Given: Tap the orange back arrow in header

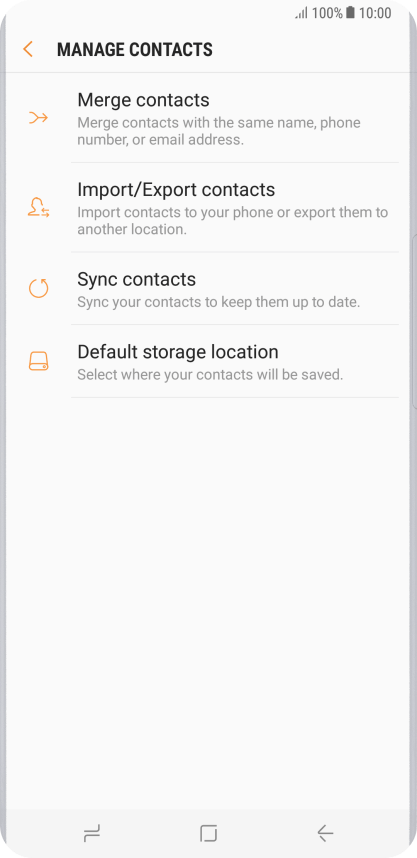Looking at the screenshot, I should [28, 49].
